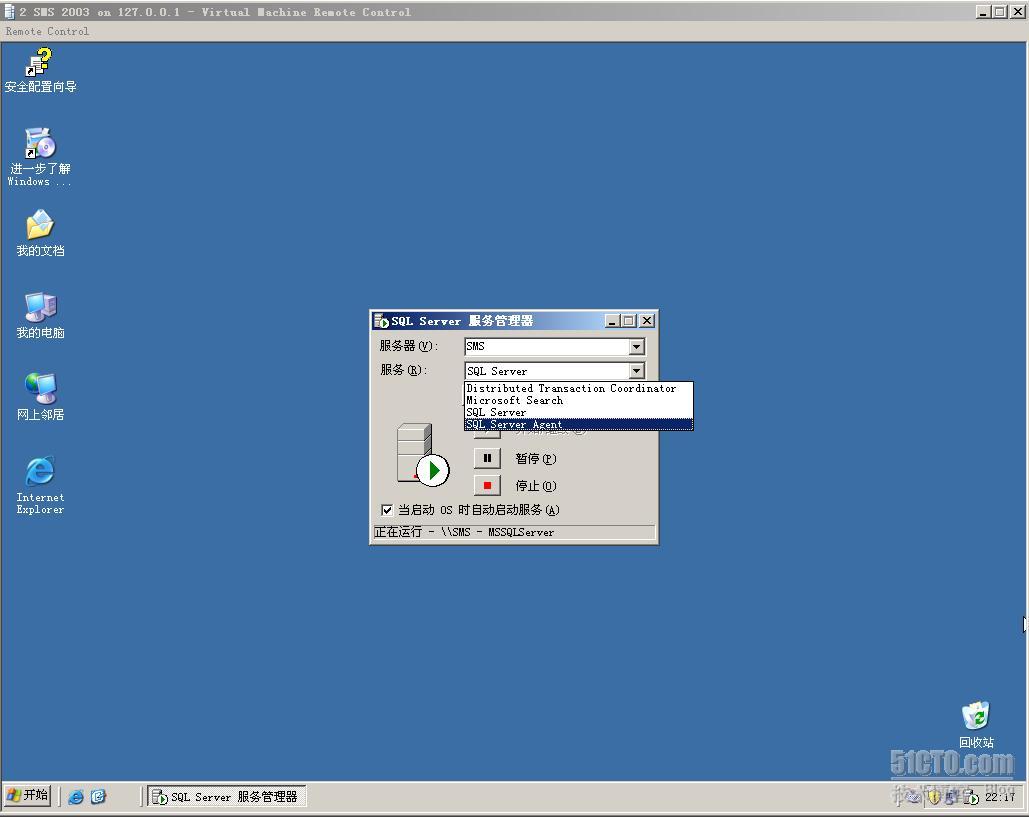Image resolution: width=1029 pixels, height=817 pixels.
Task: Select SQL Server Agent from service list
Action: (x=578, y=425)
